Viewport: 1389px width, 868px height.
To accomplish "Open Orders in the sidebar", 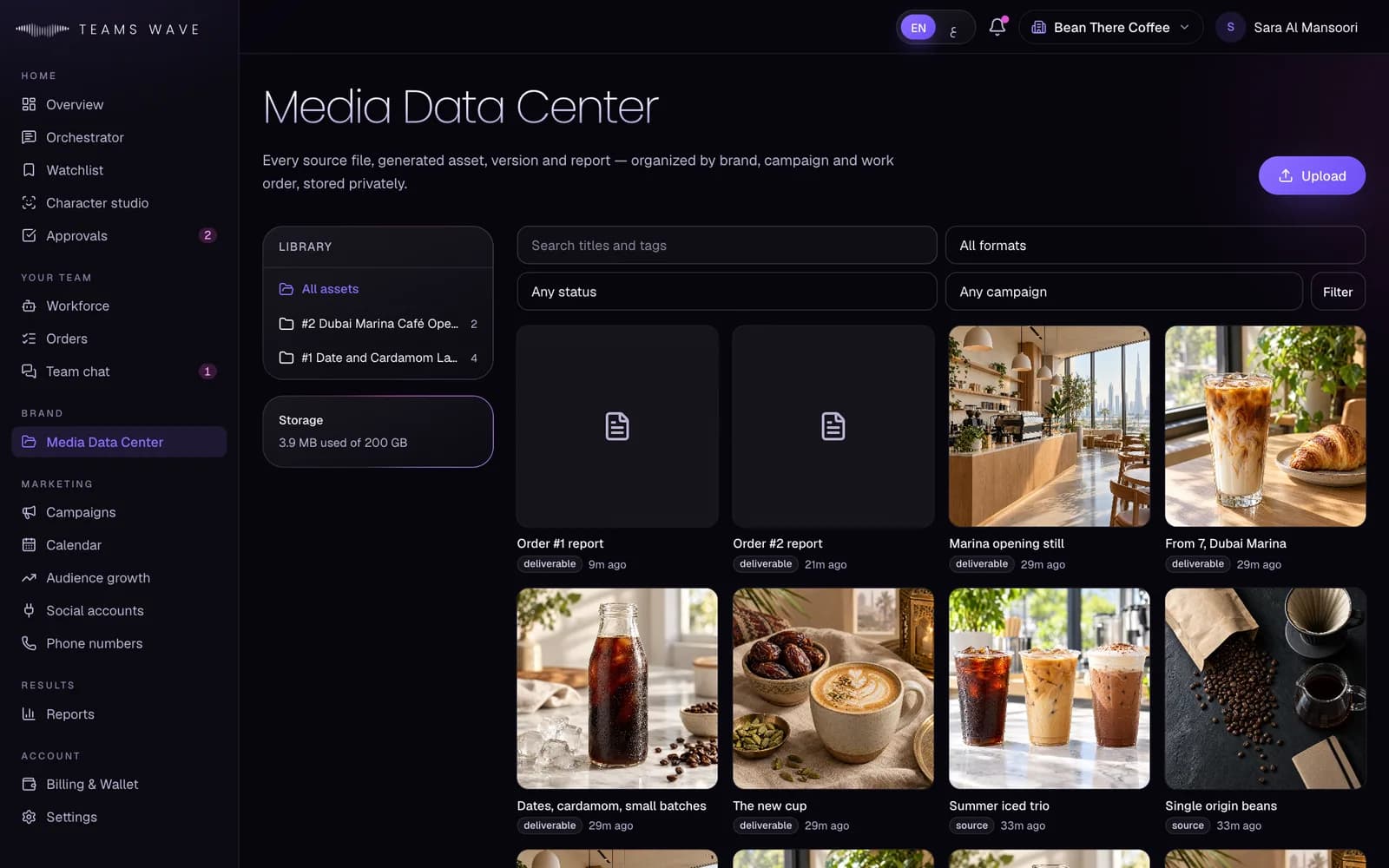I will [119, 339].
